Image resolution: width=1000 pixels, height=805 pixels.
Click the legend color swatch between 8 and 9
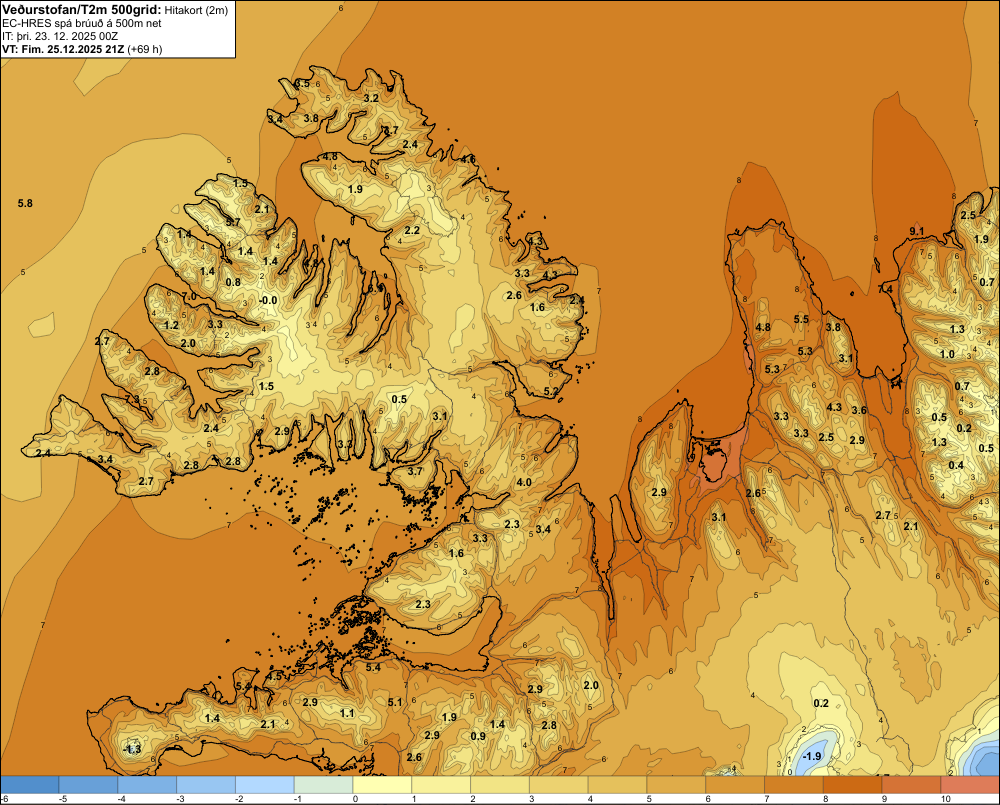click(853, 785)
